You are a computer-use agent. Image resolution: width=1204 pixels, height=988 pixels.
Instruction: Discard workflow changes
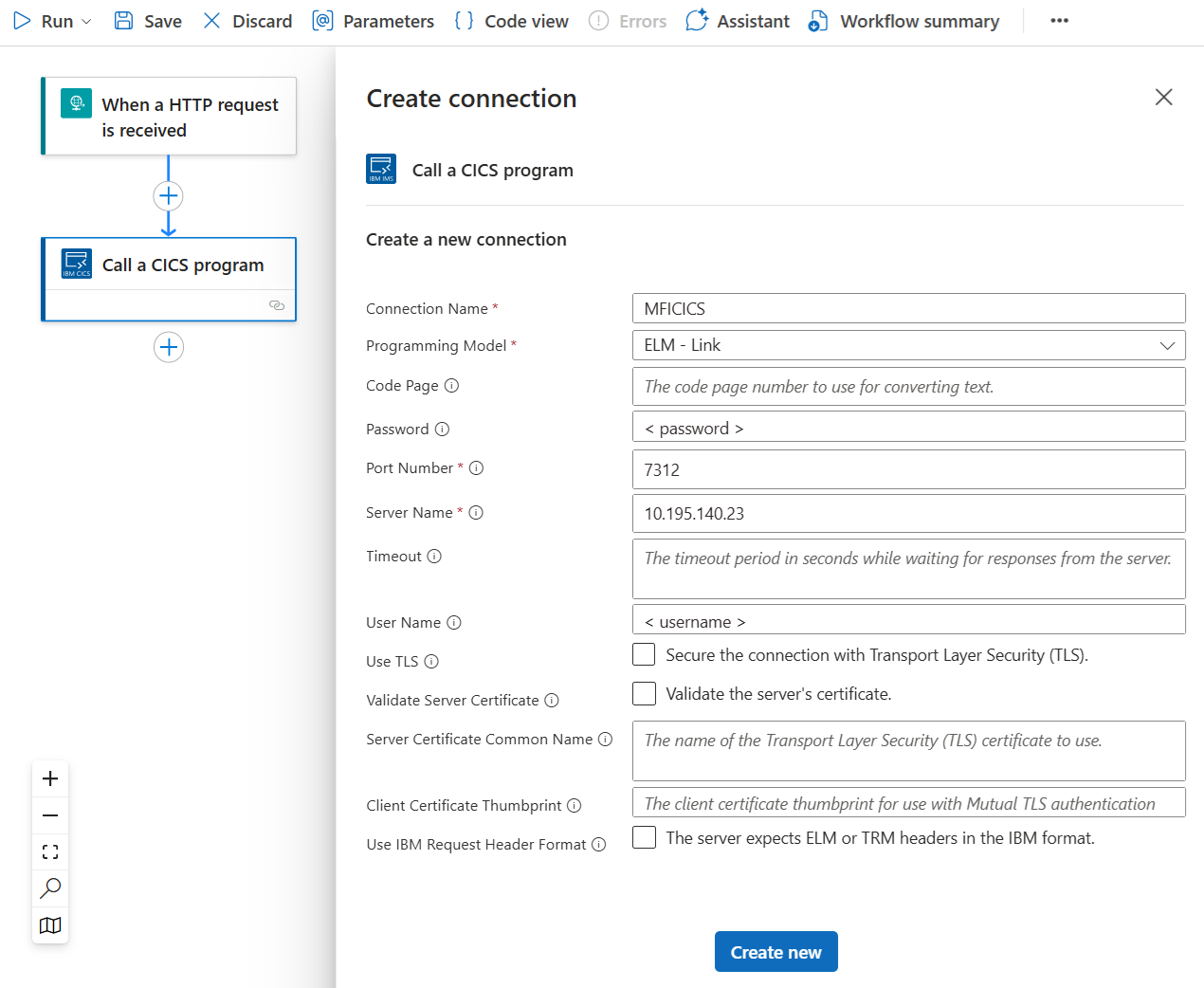[246, 20]
